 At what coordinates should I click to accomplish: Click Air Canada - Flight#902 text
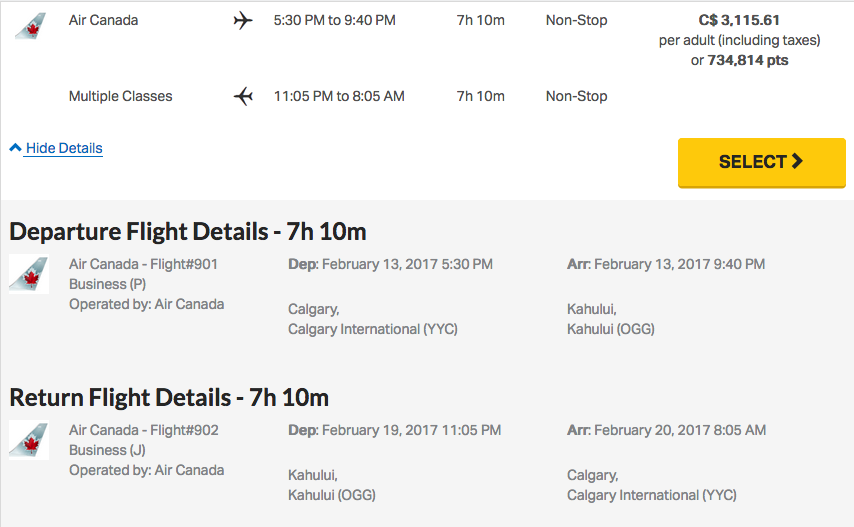point(144,430)
